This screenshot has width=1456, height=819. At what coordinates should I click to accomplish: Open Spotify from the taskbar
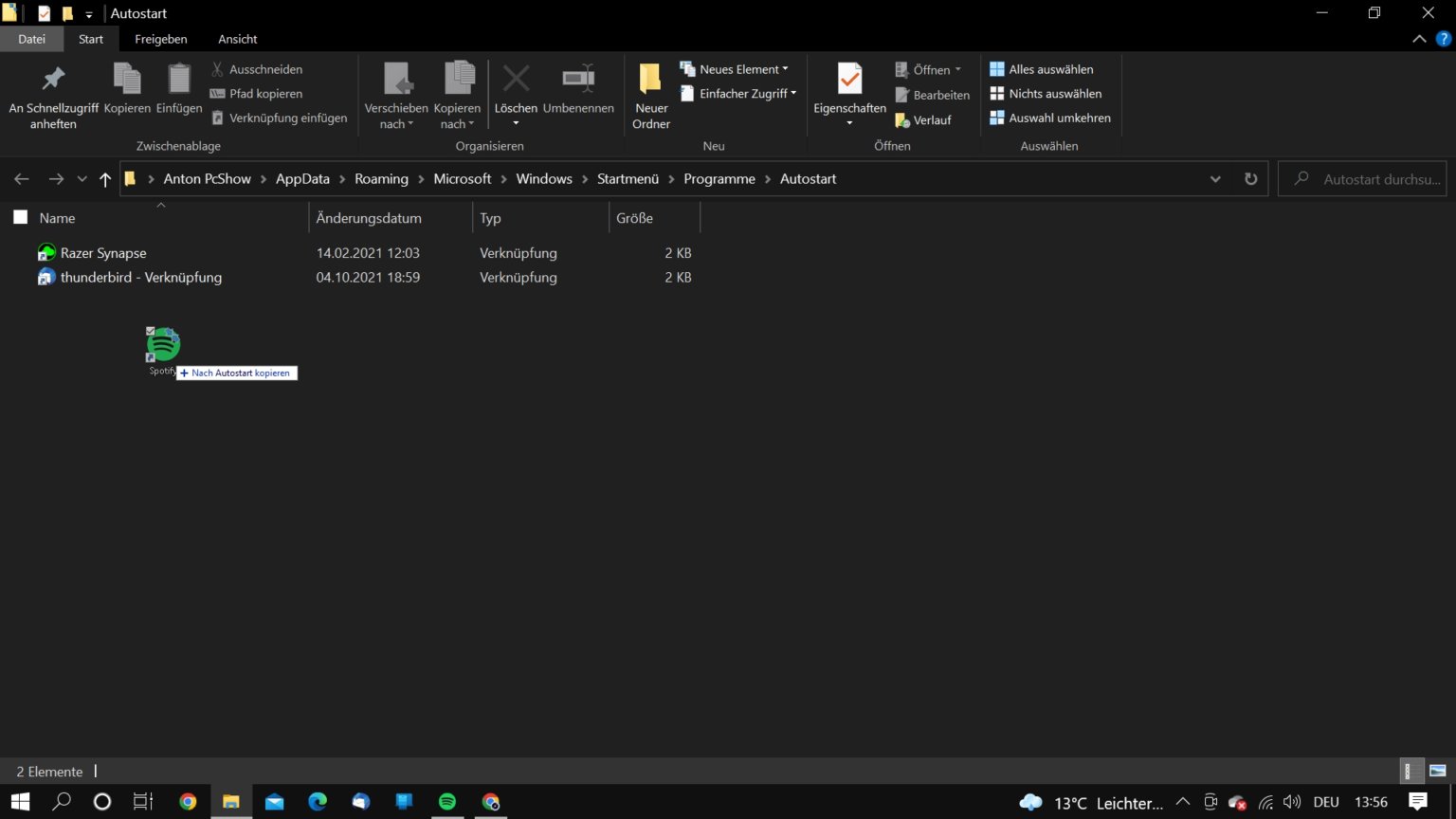(x=446, y=802)
